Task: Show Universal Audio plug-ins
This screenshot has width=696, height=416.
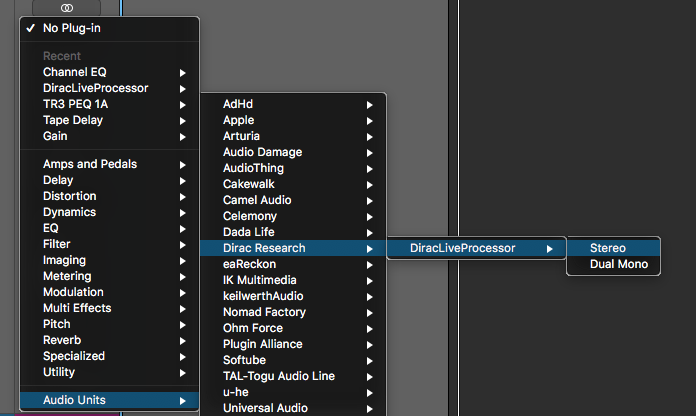Action: point(265,408)
